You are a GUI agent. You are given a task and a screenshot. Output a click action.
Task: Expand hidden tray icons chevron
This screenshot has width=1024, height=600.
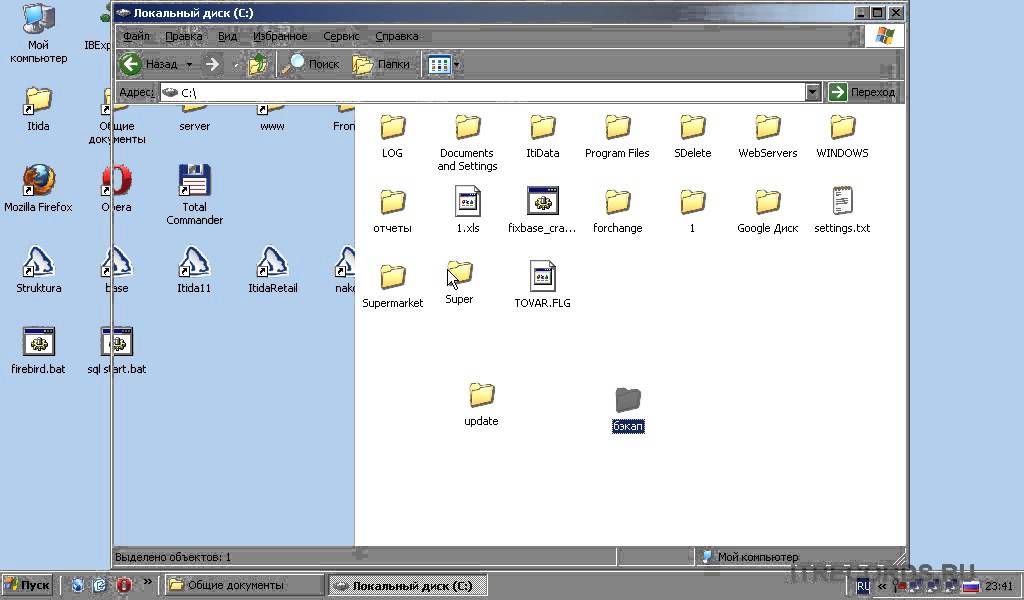coord(882,586)
